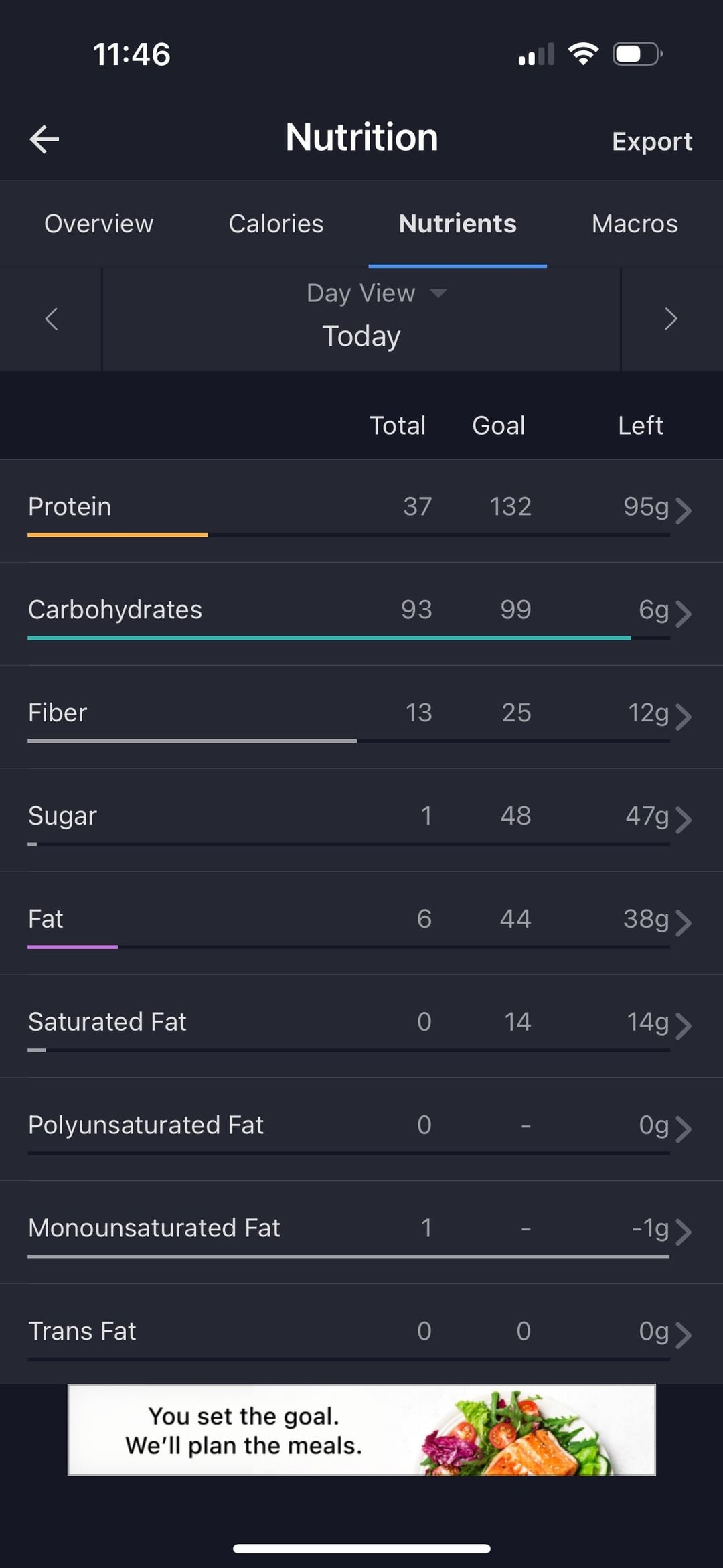Open Saturated Fat details chevron

click(683, 1026)
